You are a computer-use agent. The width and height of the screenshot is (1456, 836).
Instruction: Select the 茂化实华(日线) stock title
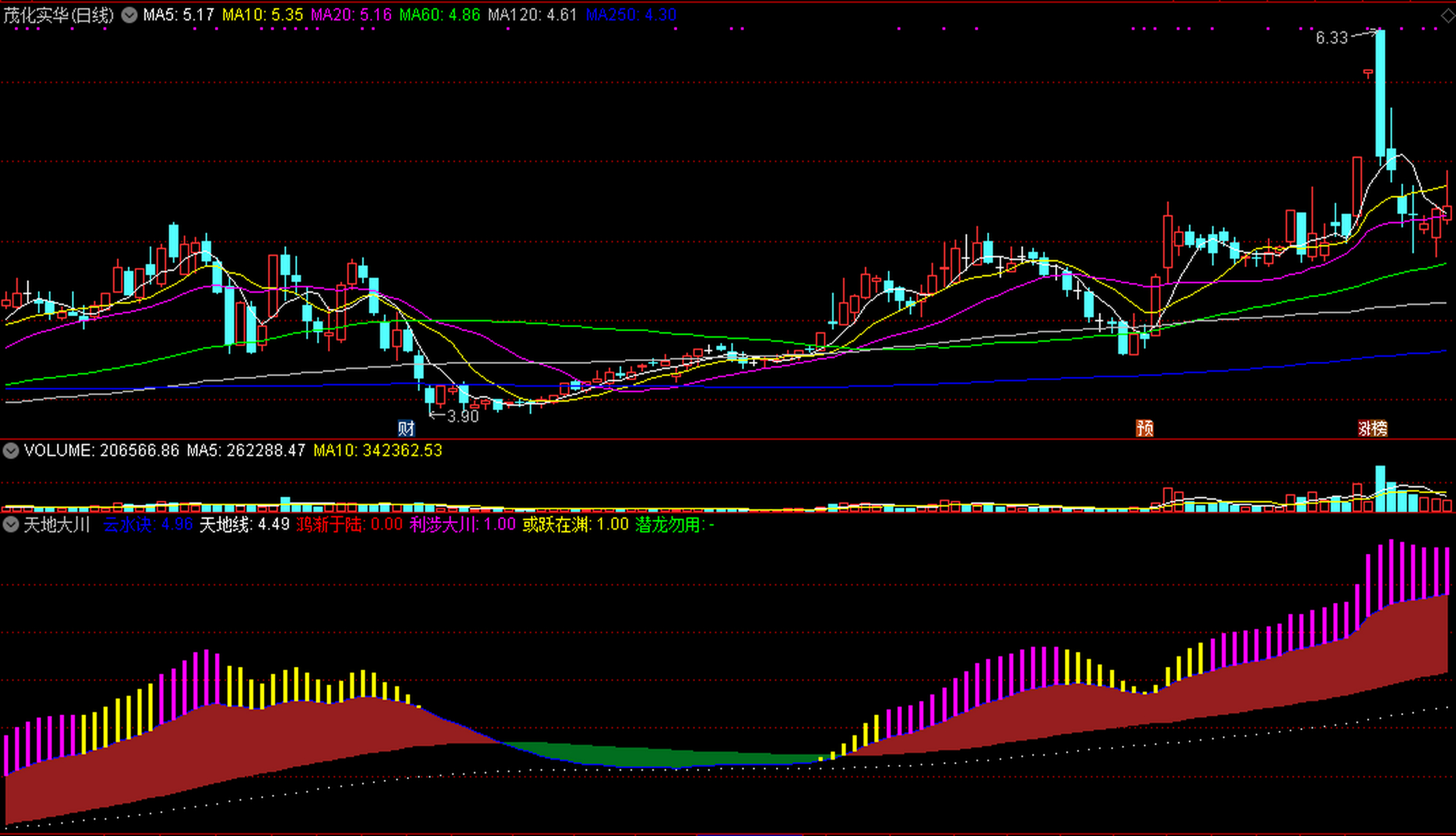click(59, 15)
